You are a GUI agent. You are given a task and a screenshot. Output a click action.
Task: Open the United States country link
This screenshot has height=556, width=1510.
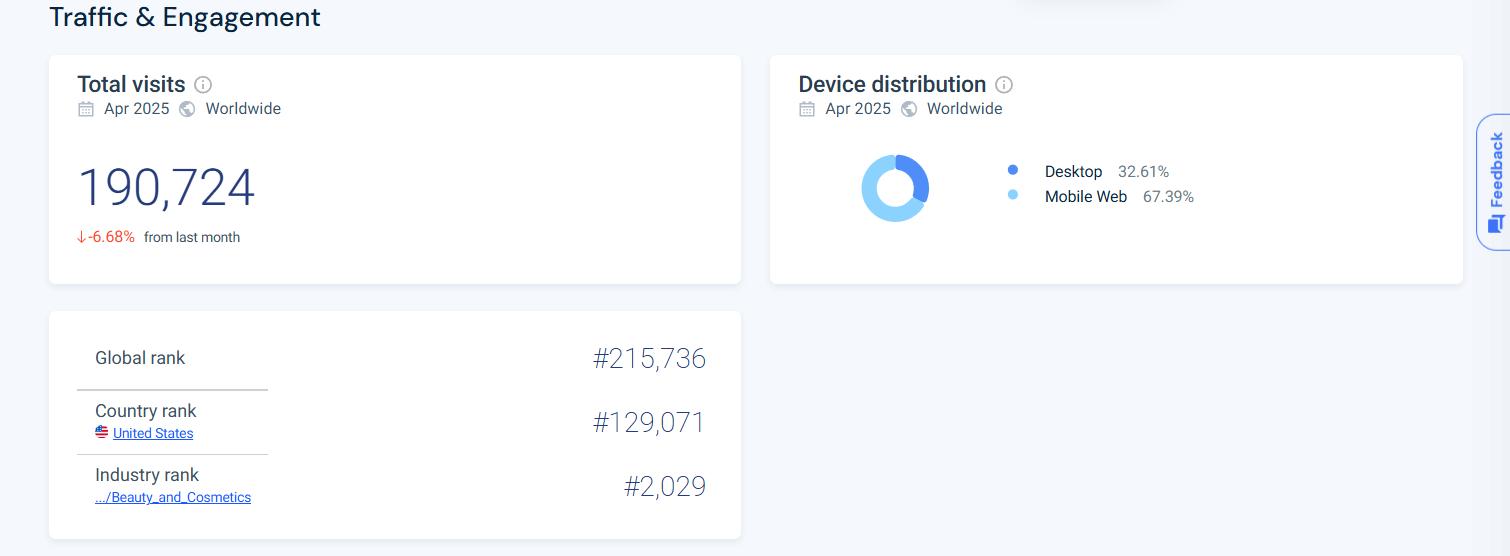pos(153,433)
